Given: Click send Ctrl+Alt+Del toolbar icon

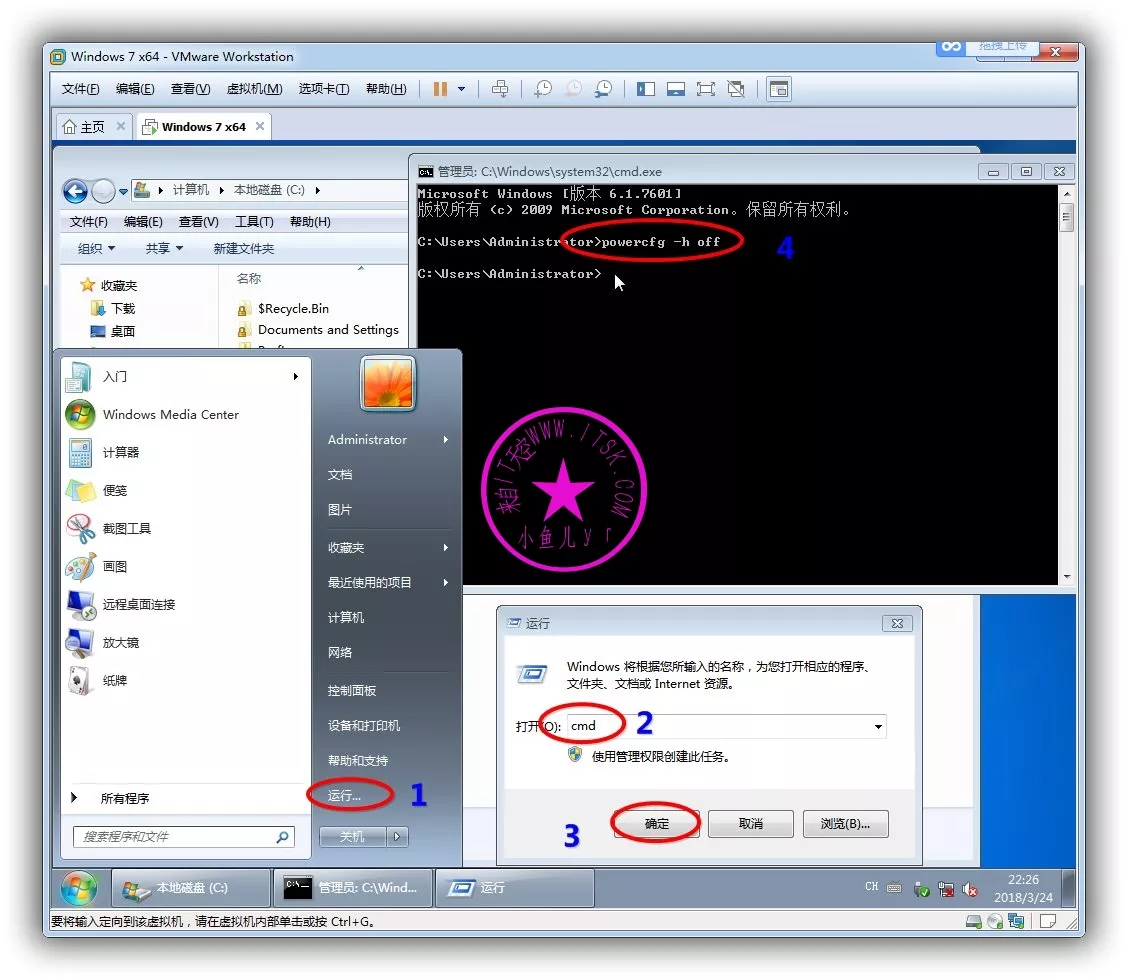Looking at the screenshot, I should pos(500,89).
